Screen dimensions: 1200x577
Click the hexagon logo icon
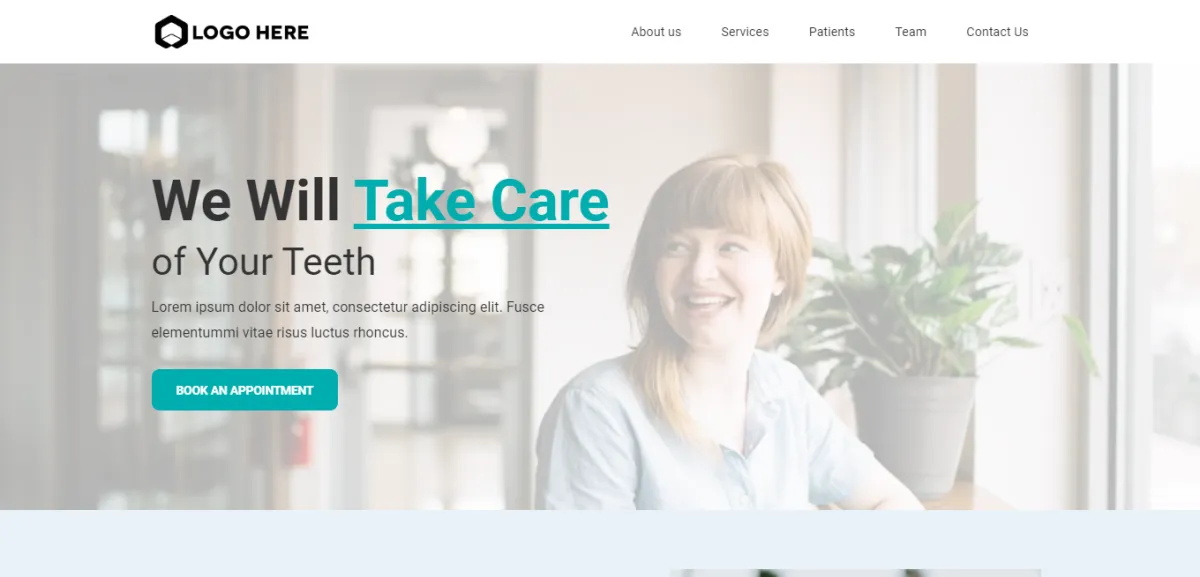tap(171, 32)
